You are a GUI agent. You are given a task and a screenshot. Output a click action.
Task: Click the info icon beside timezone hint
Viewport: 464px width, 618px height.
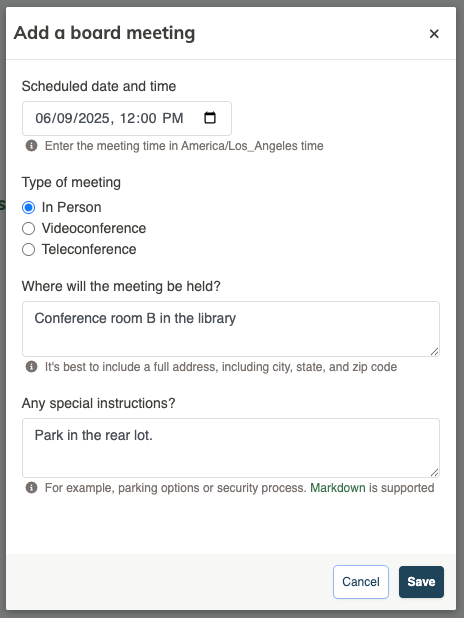[32, 146]
